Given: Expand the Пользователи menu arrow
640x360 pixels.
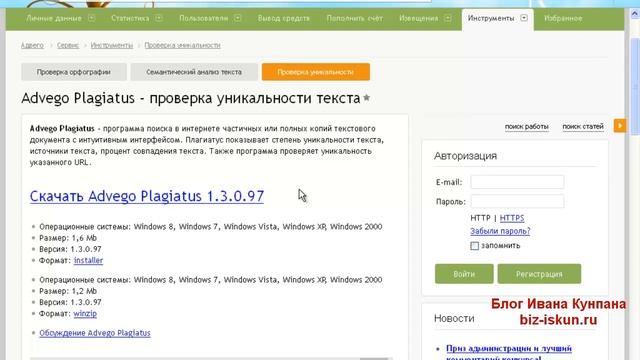Looking at the screenshot, I should click(238, 18).
